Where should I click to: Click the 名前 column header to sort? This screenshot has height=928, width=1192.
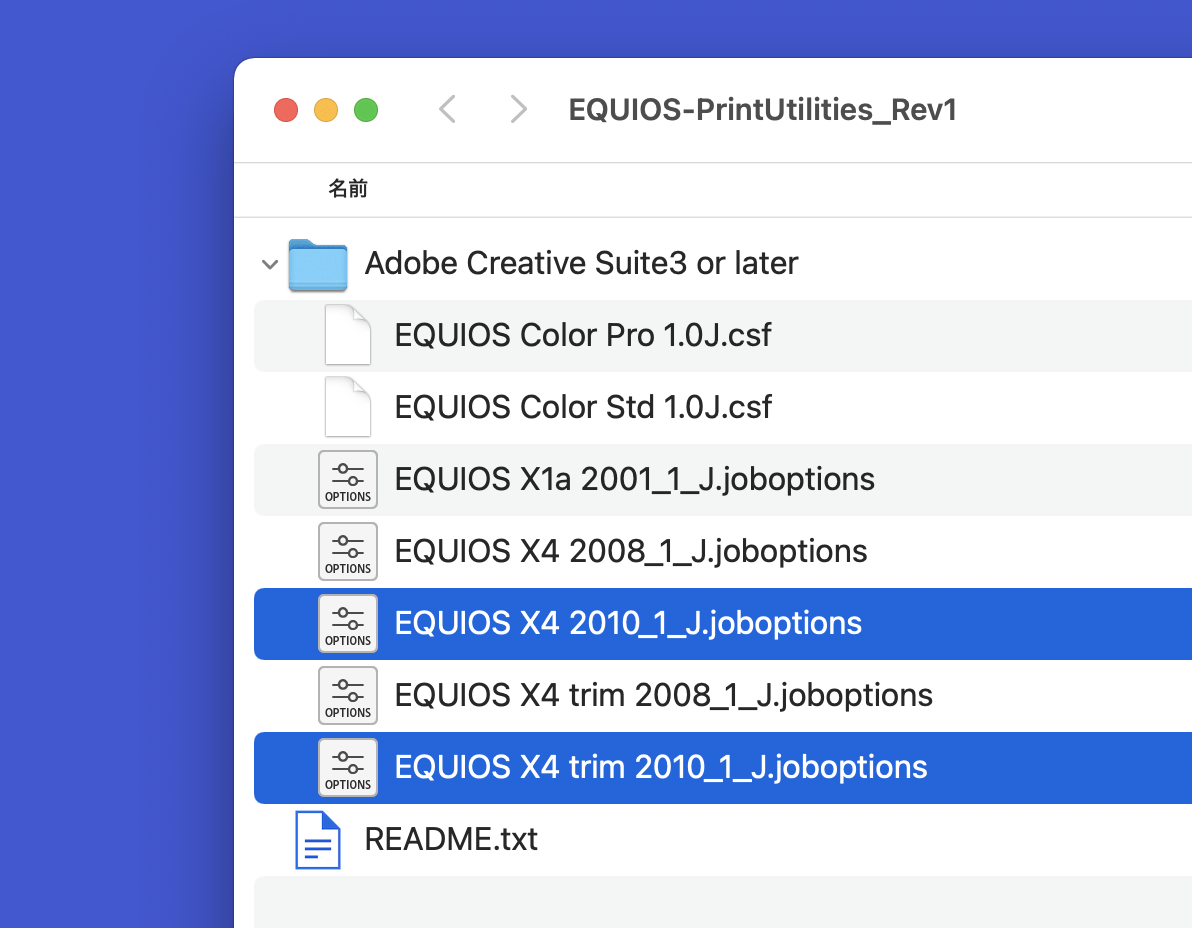pos(348,189)
